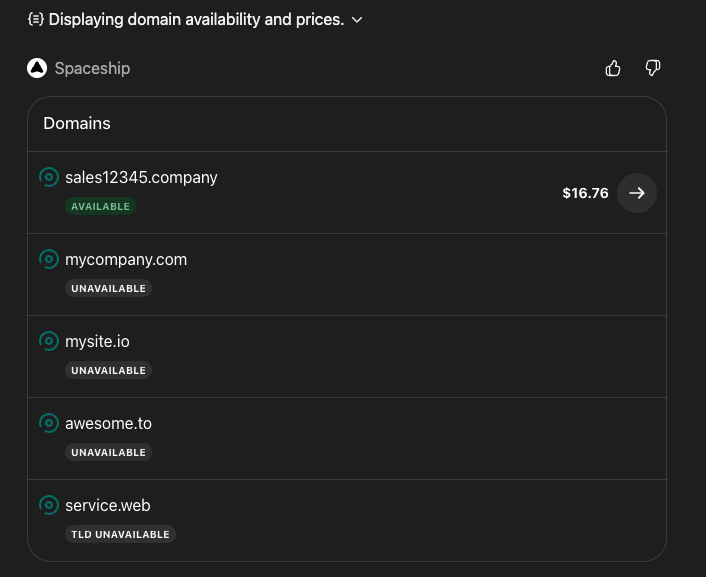Click the domain icon beside mysite.io

(48, 341)
